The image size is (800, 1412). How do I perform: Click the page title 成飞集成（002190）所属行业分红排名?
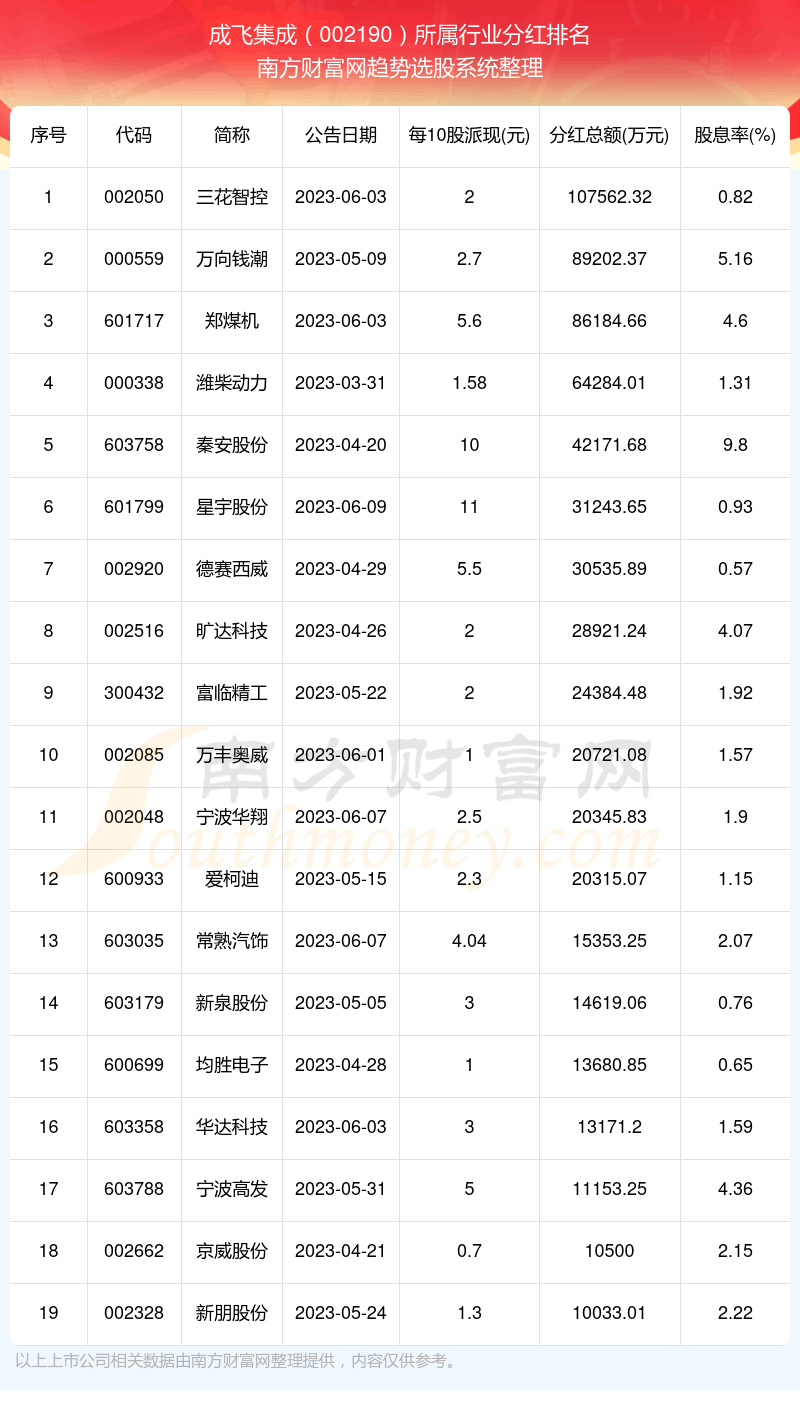pyautogui.click(x=400, y=37)
